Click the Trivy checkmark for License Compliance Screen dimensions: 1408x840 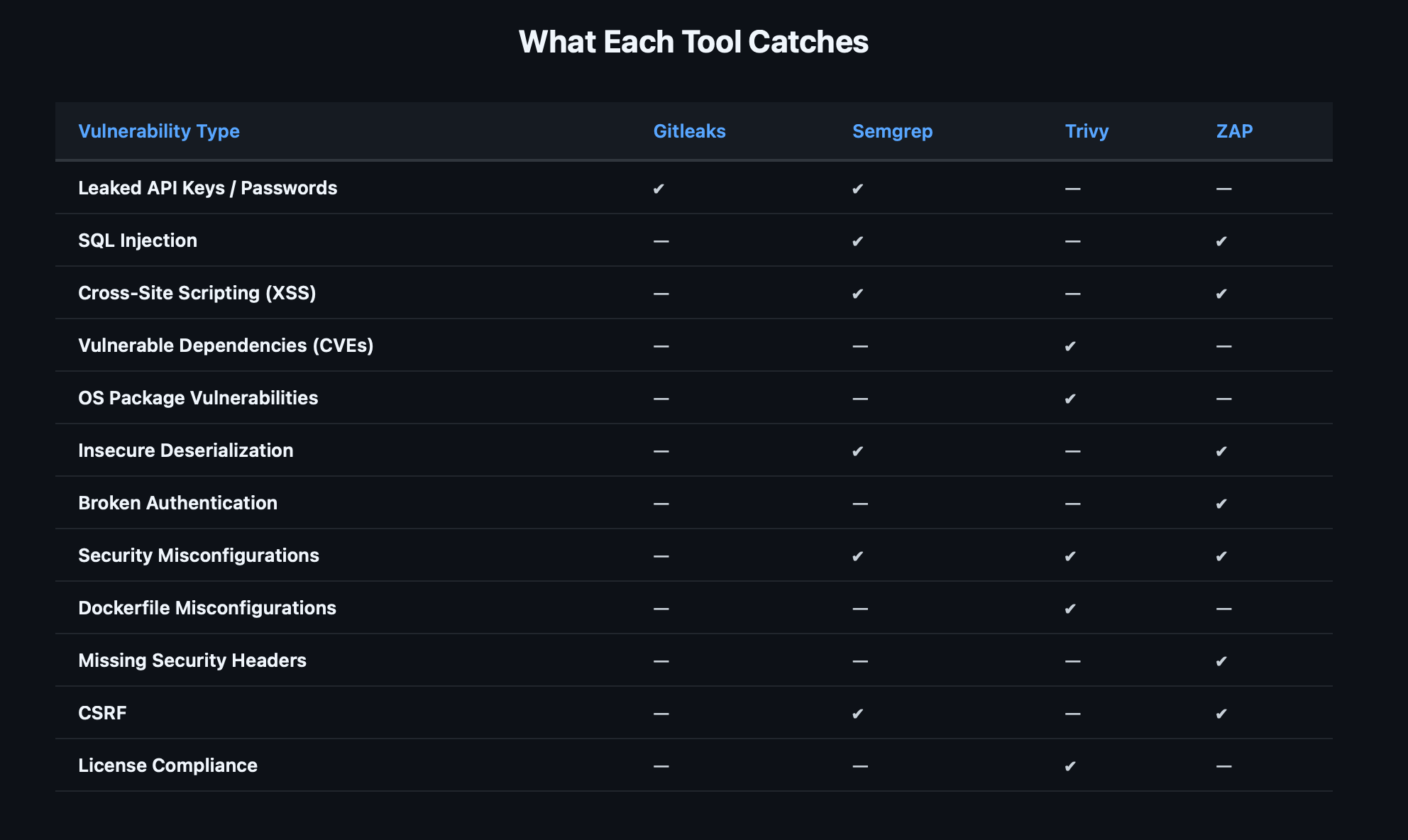pyautogui.click(x=1070, y=766)
